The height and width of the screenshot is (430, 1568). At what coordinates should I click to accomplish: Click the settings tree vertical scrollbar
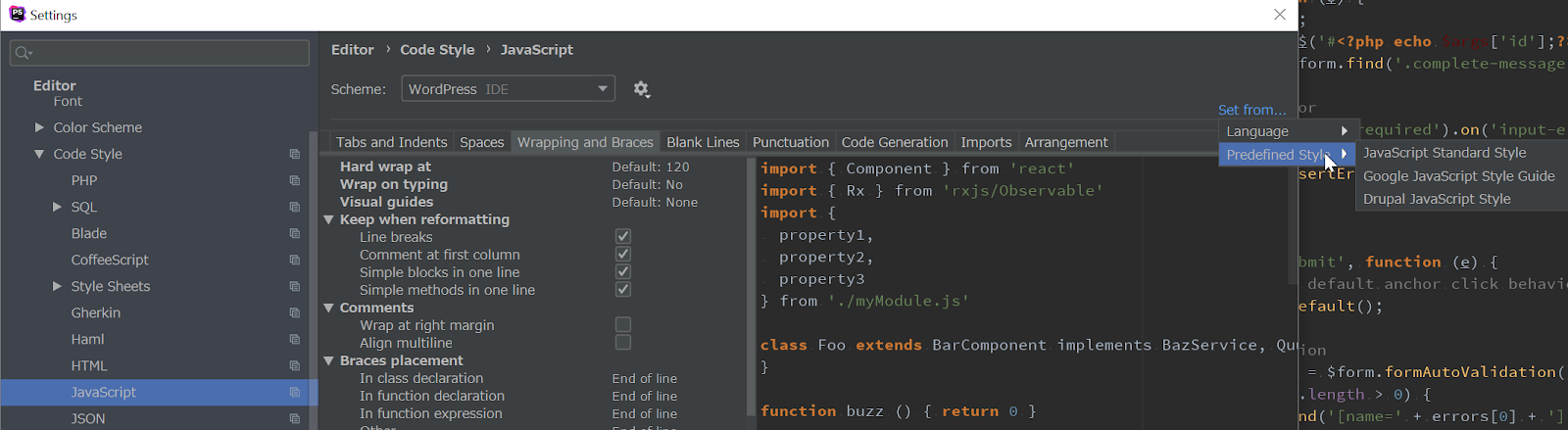coord(314,280)
